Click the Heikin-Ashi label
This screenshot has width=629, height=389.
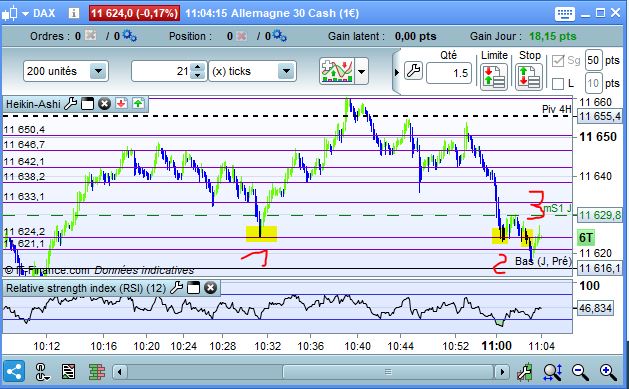click(x=33, y=104)
